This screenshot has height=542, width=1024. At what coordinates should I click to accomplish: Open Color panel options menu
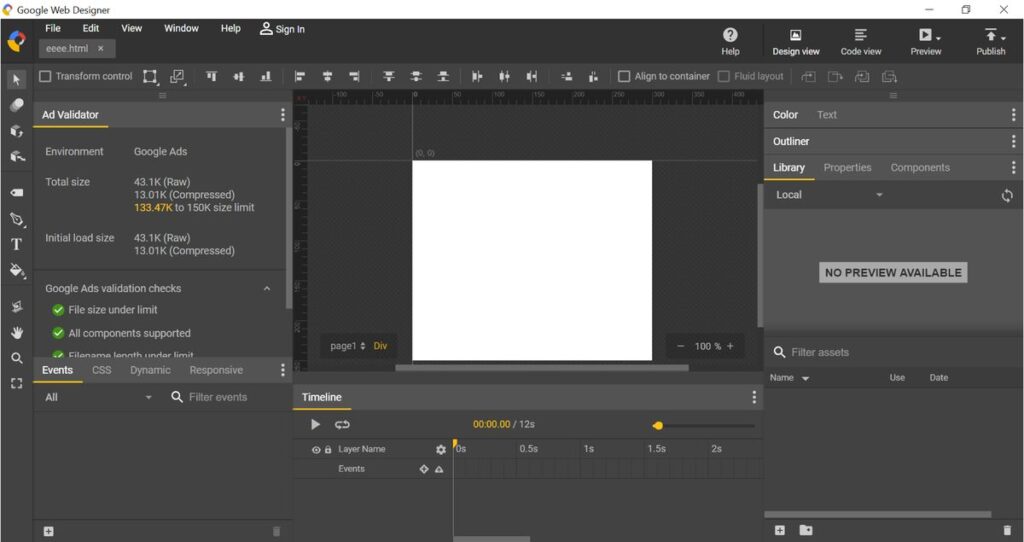pyautogui.click(x=1013, y=115)
